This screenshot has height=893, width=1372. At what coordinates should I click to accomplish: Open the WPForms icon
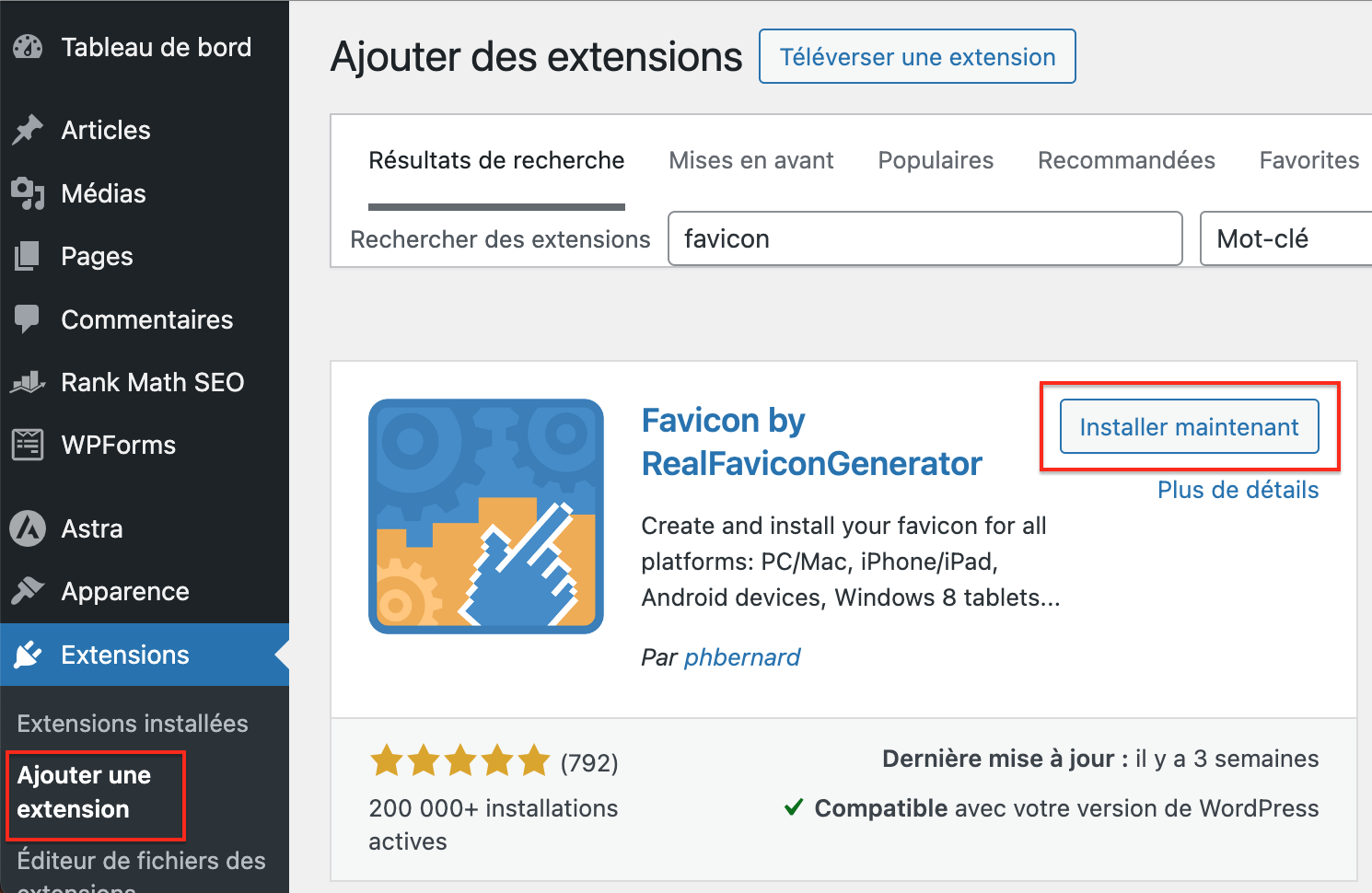click(x=28, y=445)
